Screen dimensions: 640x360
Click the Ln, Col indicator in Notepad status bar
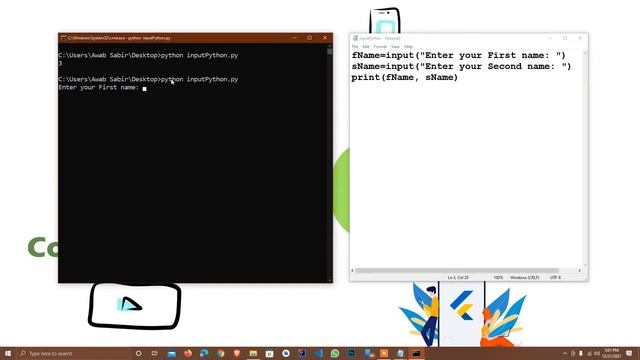(x=458, y=278)
